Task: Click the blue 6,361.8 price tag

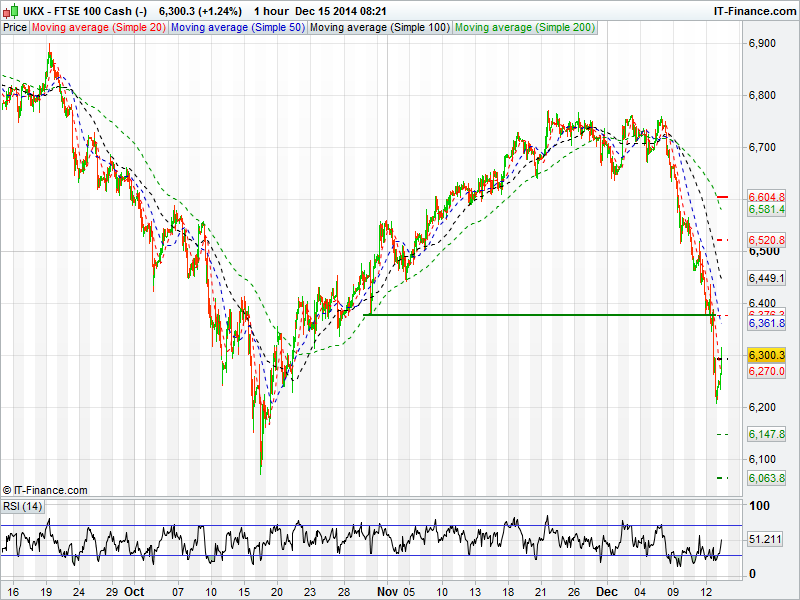Action: 767,324
